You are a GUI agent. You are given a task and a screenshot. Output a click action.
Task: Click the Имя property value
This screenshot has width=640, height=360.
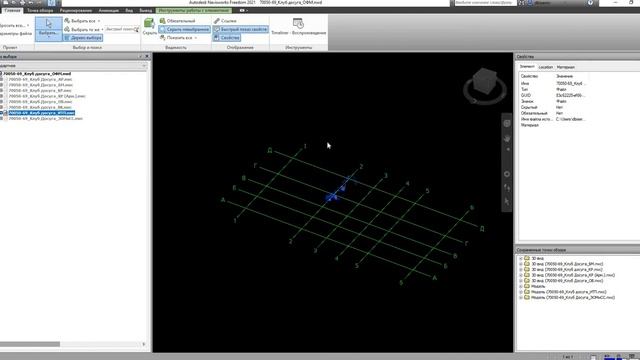[570, 83]
